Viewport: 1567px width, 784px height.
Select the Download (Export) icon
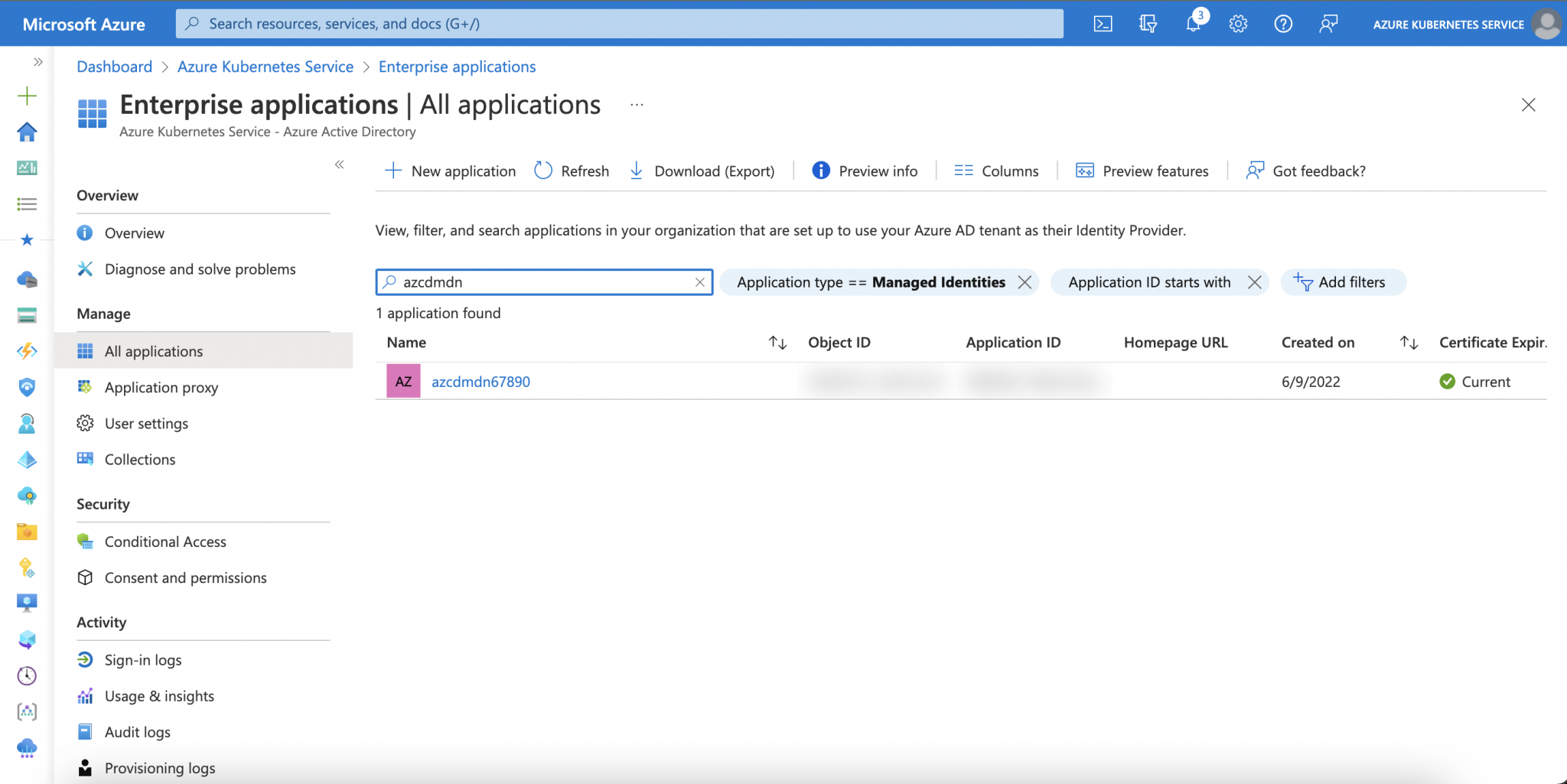[637, 171]
